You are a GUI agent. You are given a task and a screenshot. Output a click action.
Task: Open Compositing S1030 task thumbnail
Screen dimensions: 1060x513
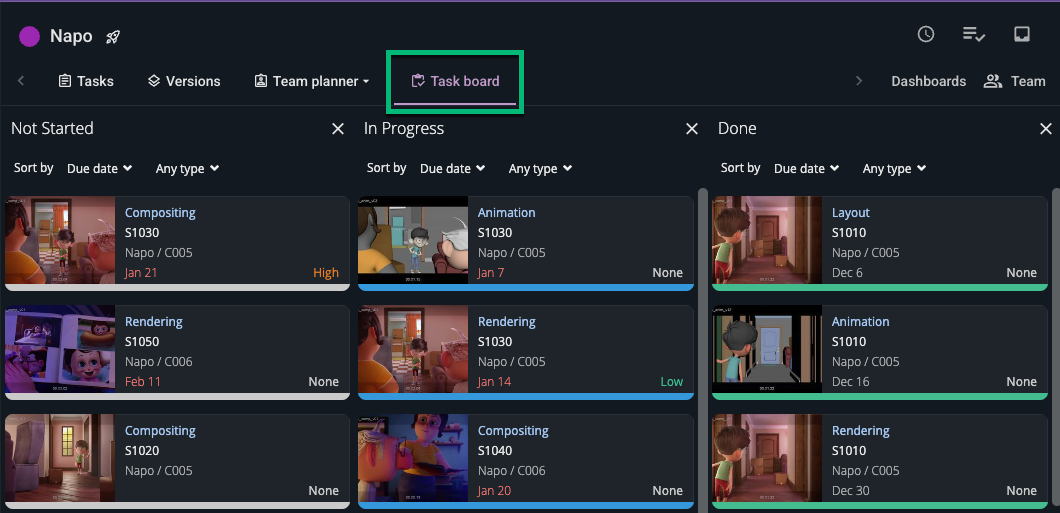[x=60, y=240]
